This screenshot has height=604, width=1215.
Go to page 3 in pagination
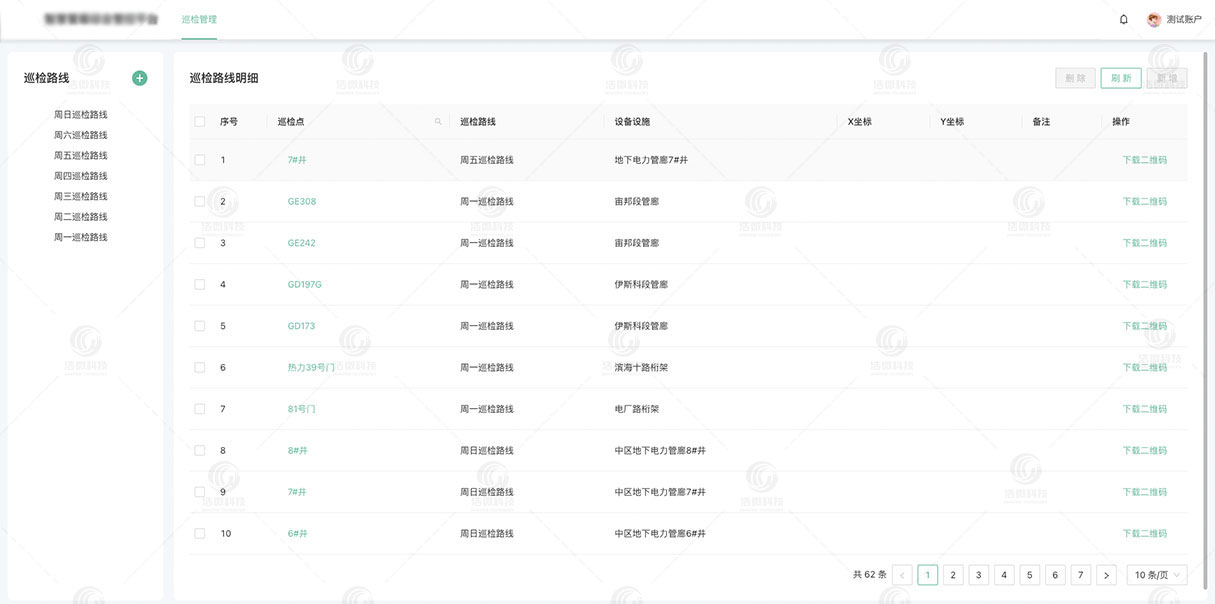click(979, 575)
